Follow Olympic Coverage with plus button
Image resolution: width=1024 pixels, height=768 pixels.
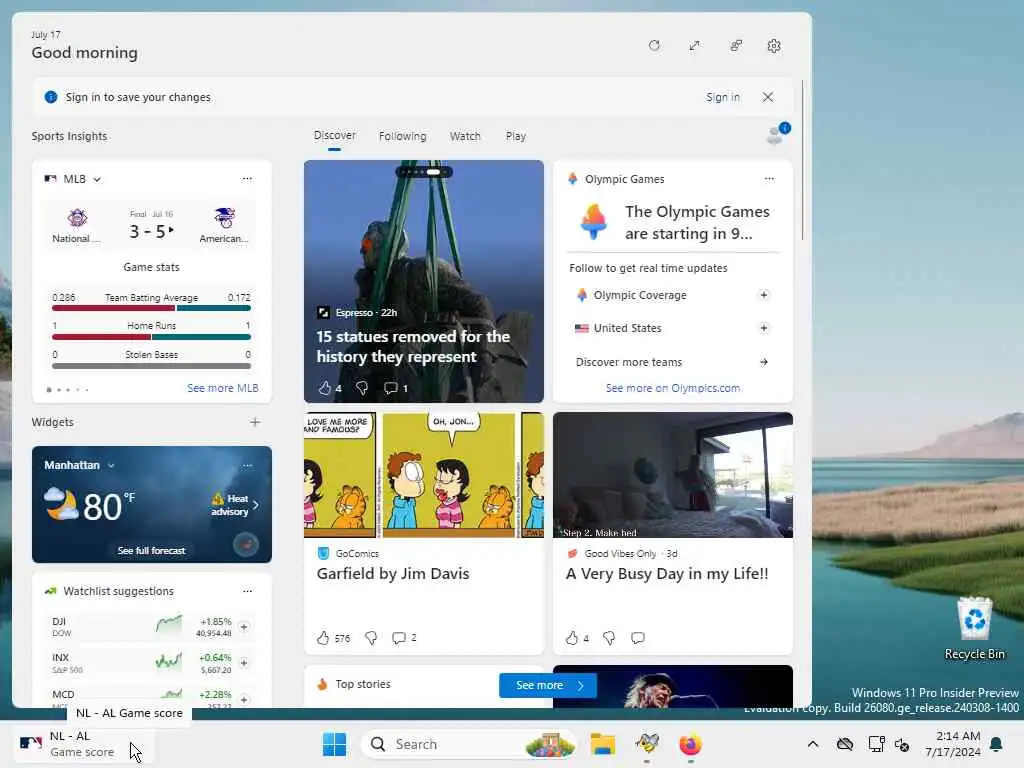click(763, 295)
